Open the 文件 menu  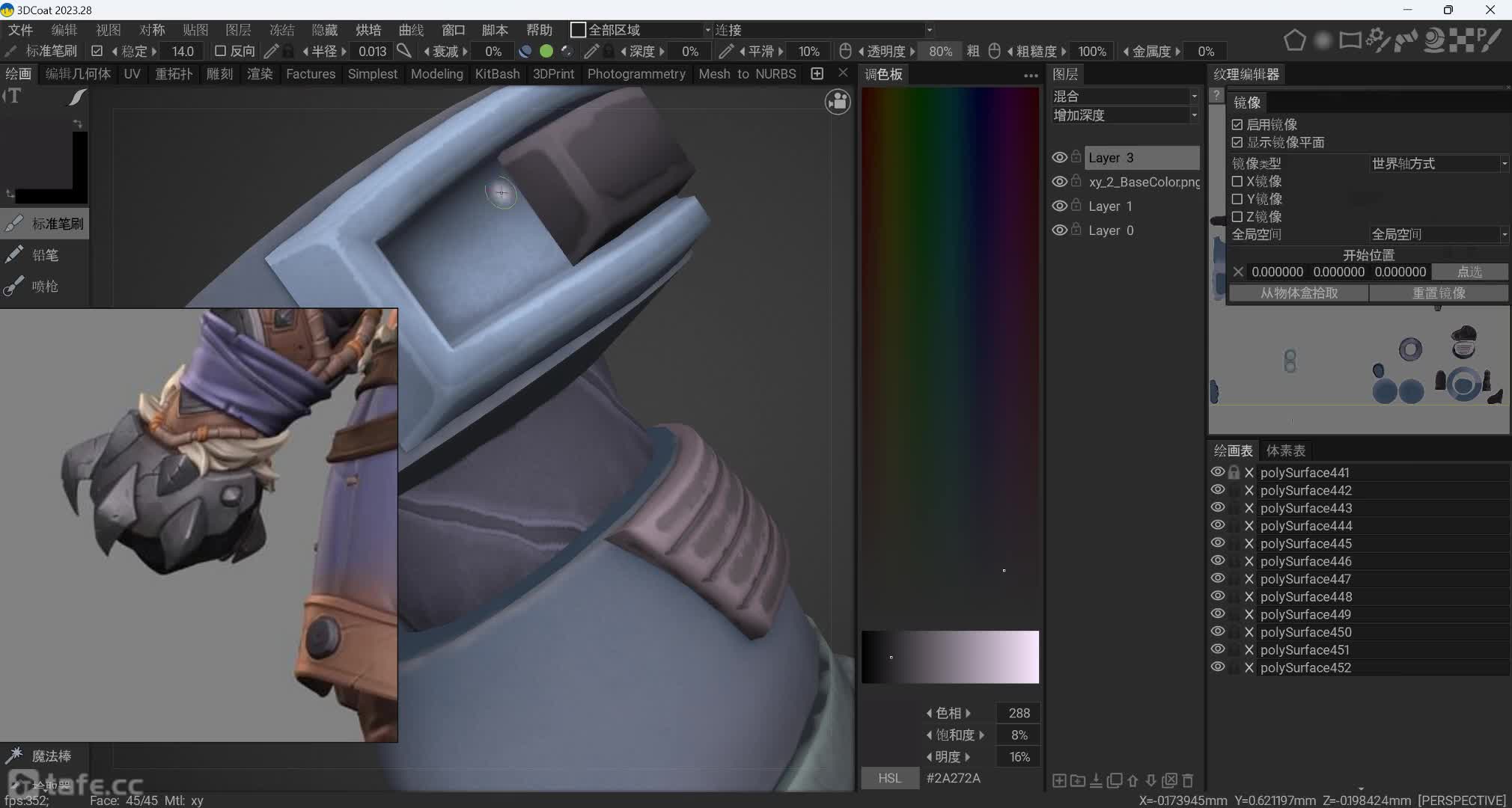(x=20, y=30)
